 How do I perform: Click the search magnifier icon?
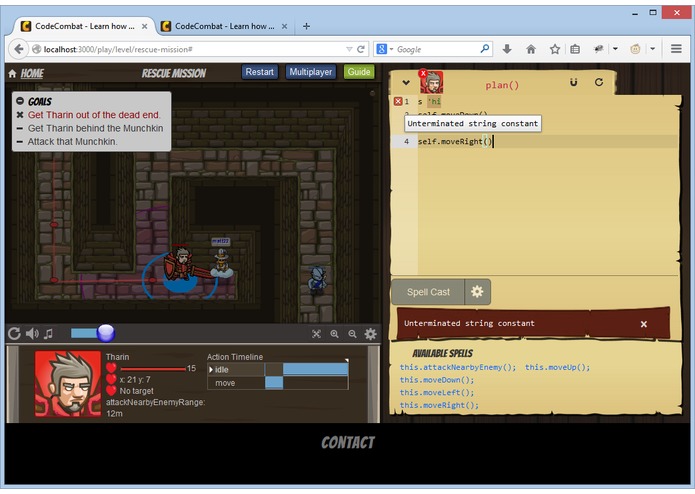click(x=485, y=48)
